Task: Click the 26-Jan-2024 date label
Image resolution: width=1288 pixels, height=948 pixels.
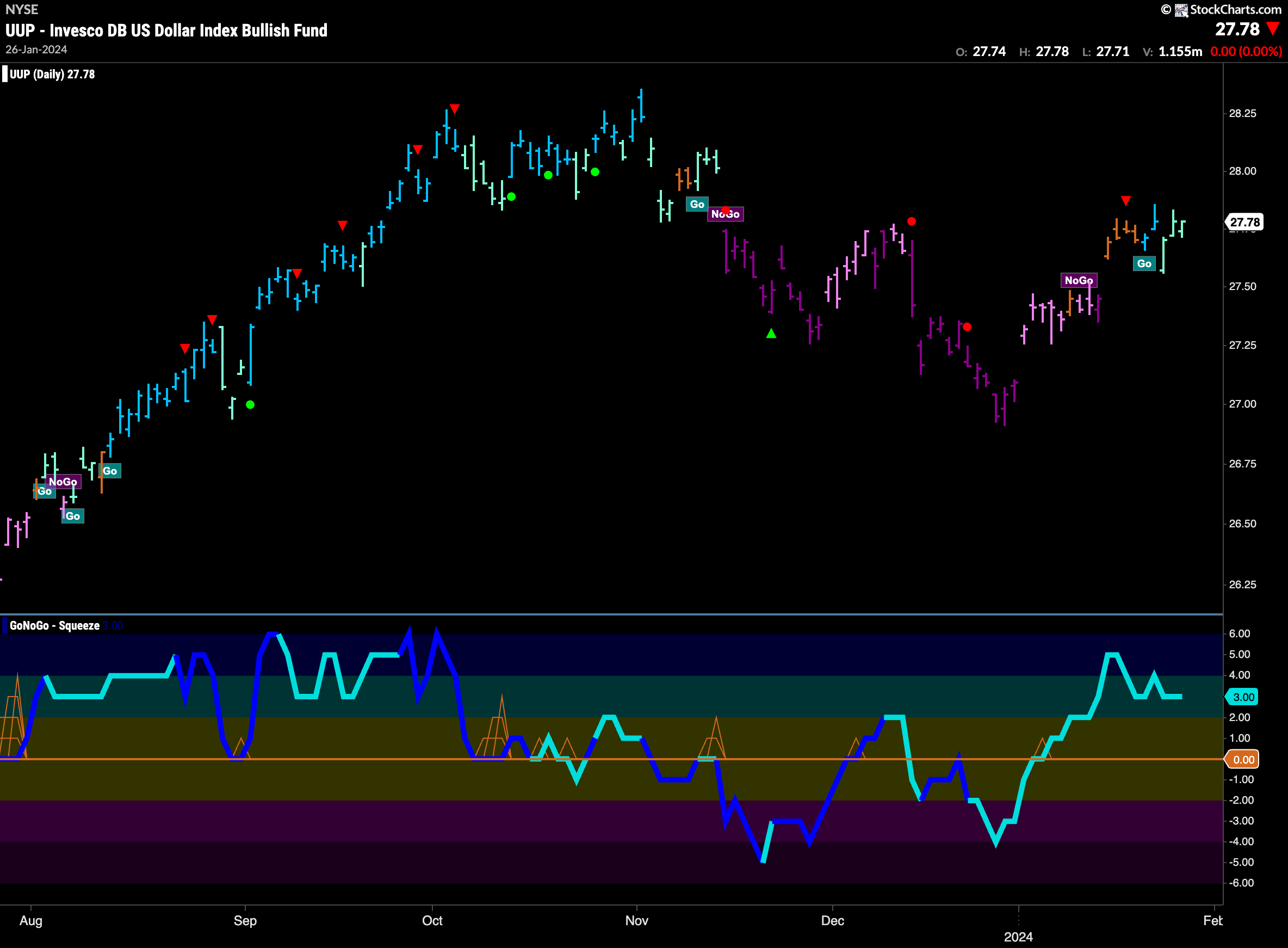Action: [36, 50]
